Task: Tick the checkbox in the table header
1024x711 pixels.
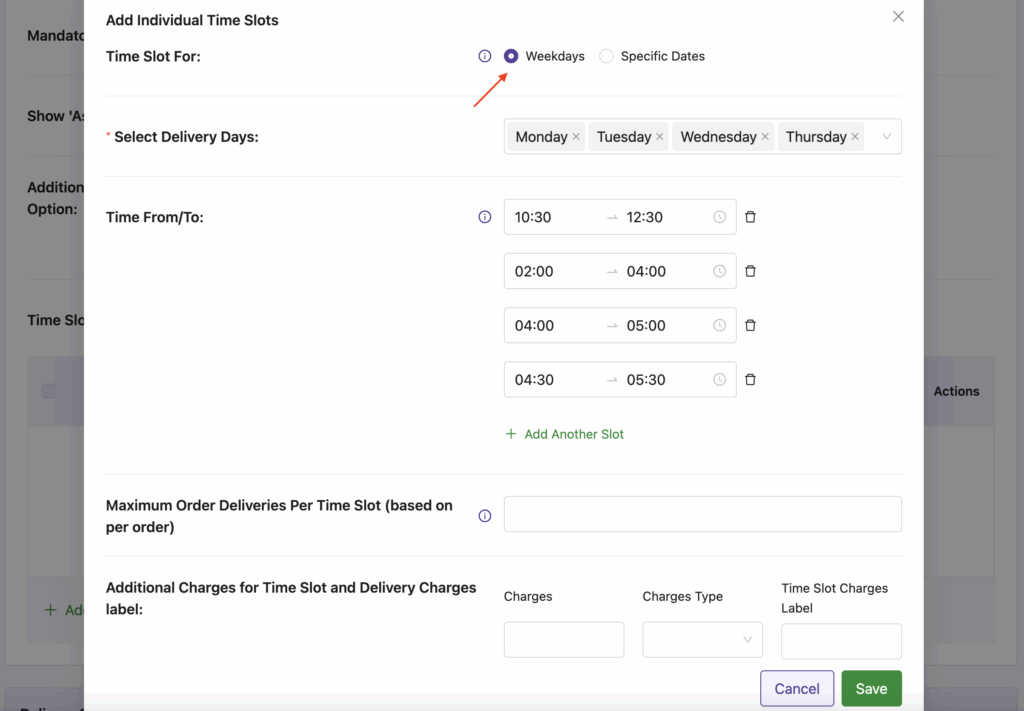Action: [49, 391]
